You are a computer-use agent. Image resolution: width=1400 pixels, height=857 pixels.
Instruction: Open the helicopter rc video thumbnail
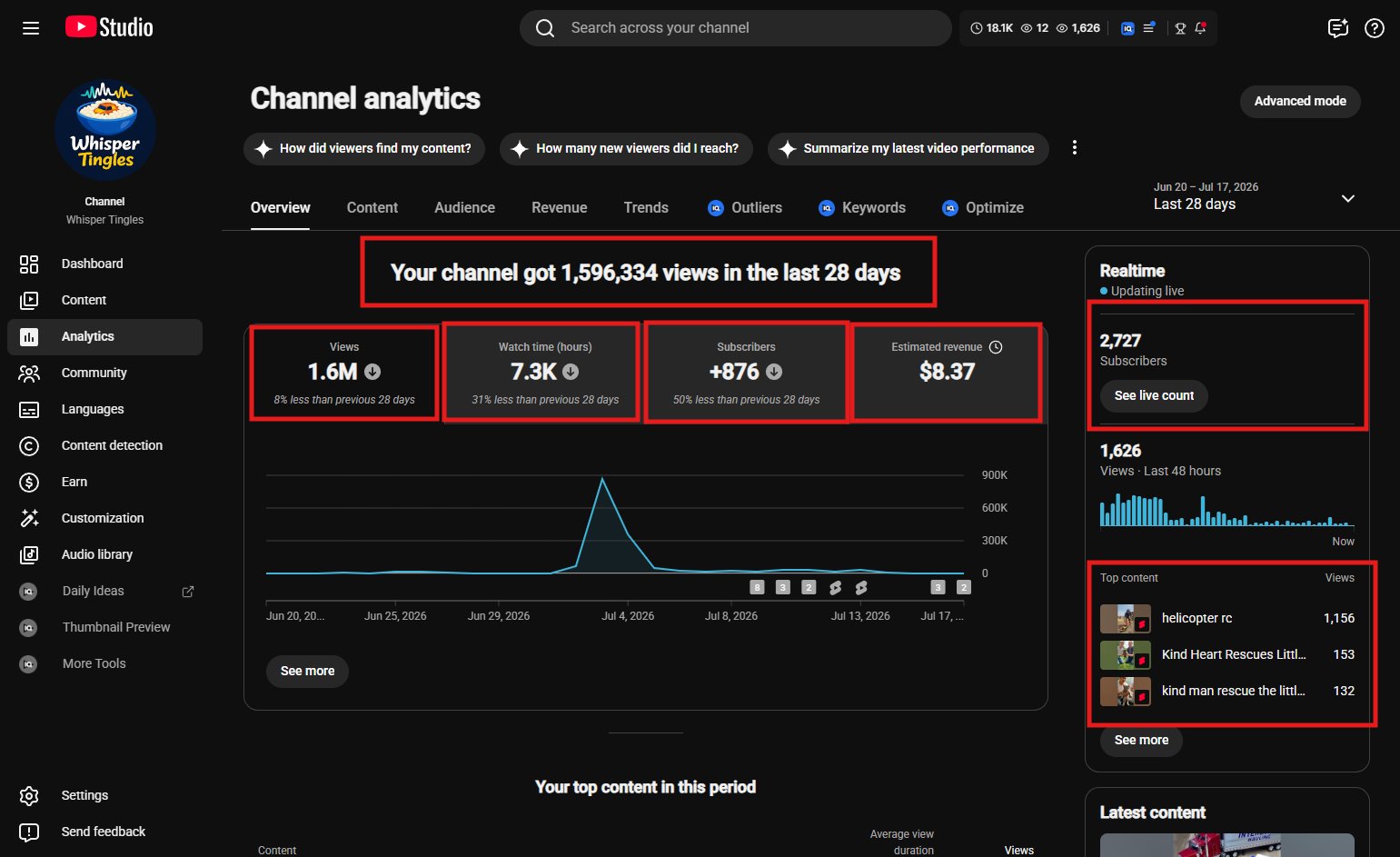[x=1126, y=618]
